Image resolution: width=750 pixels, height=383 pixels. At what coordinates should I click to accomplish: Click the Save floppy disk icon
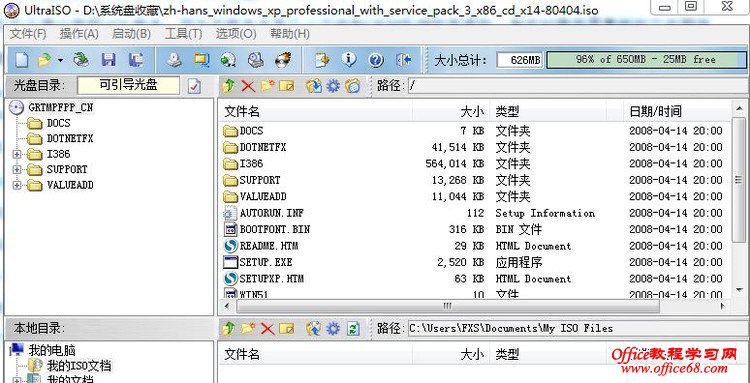pos(109,60)
